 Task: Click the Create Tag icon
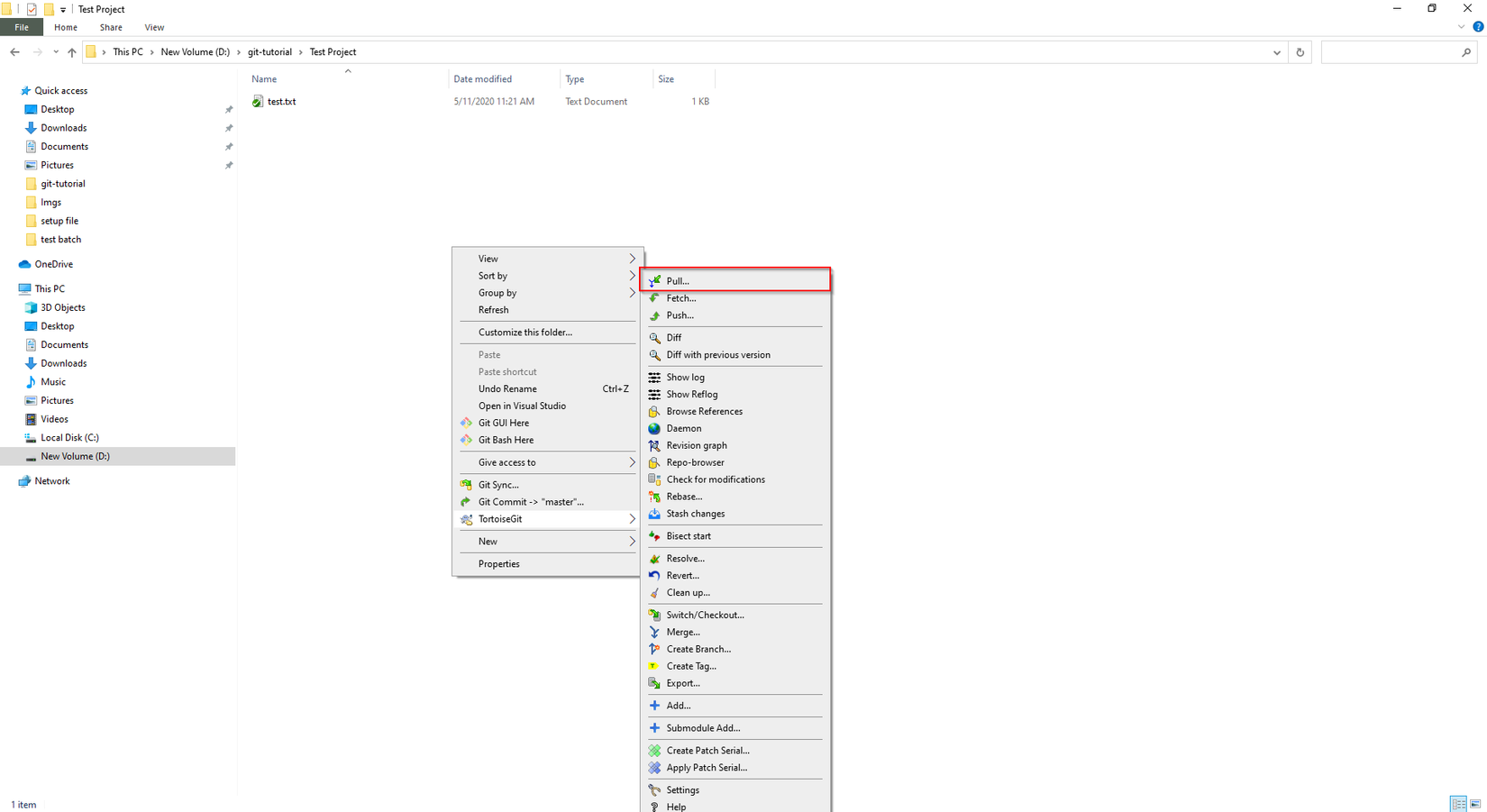click(655, 667)
